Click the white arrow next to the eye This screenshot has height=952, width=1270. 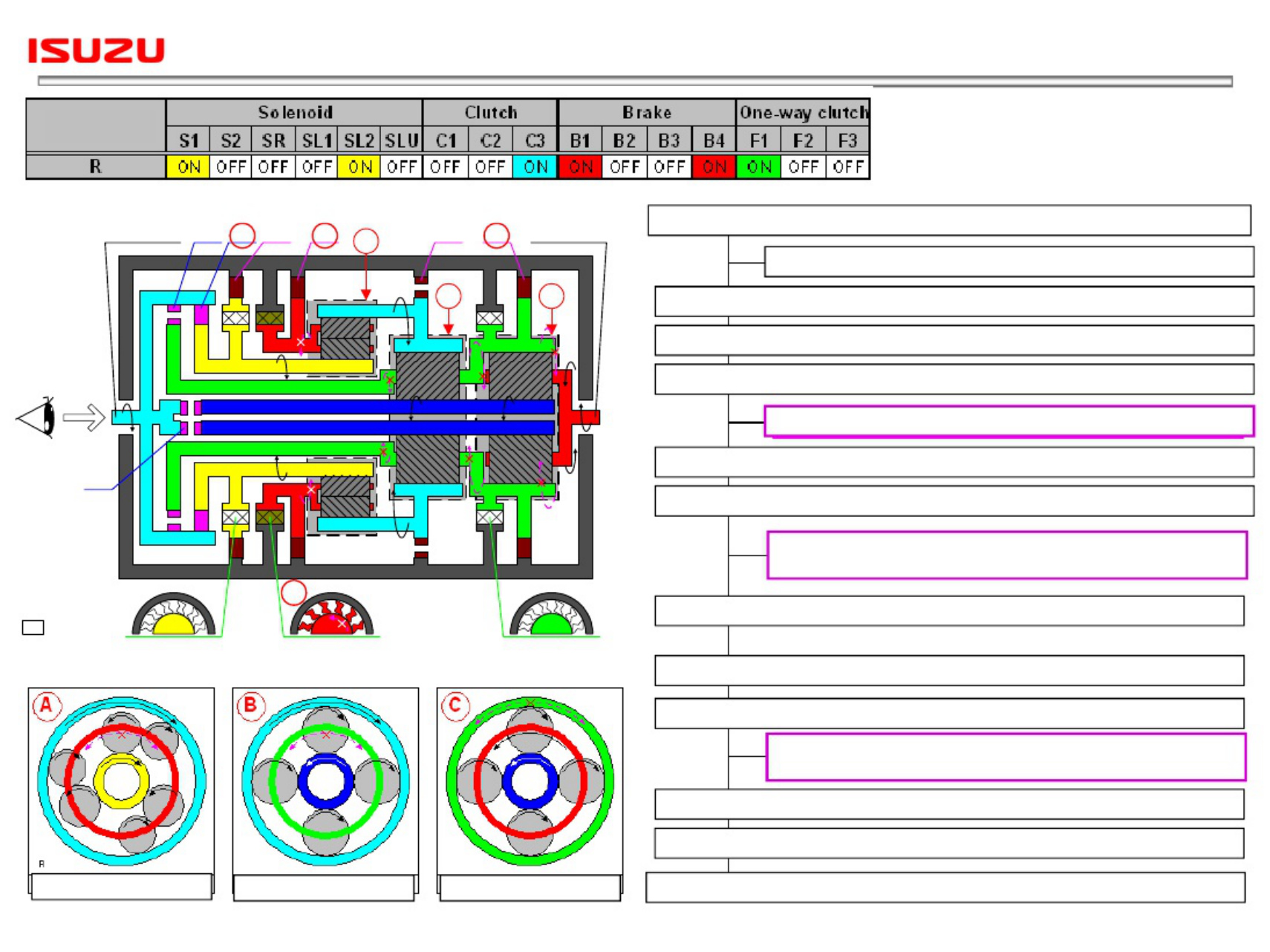click(x=84, y=417)
